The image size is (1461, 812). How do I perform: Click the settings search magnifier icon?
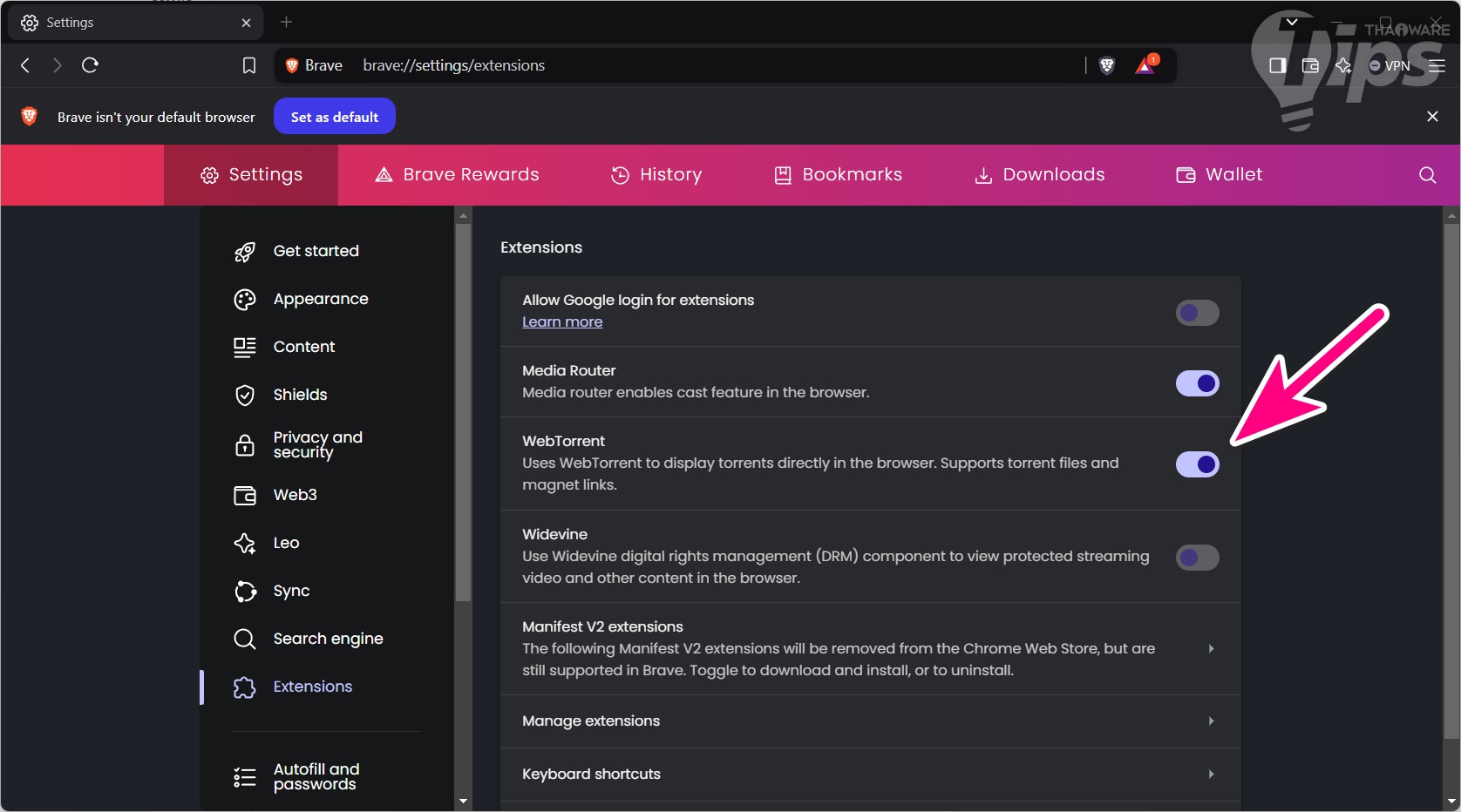point(1427,175)
